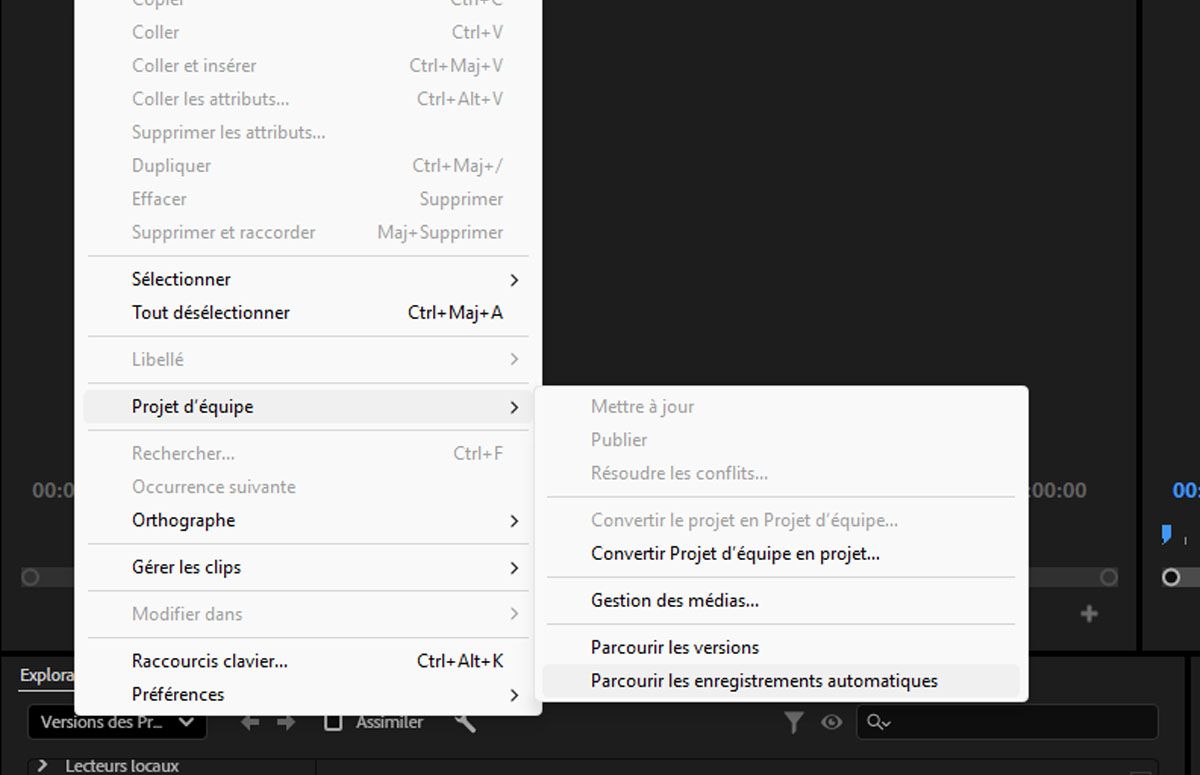Click the plus button to add timeline controls

pos(1088,614)
